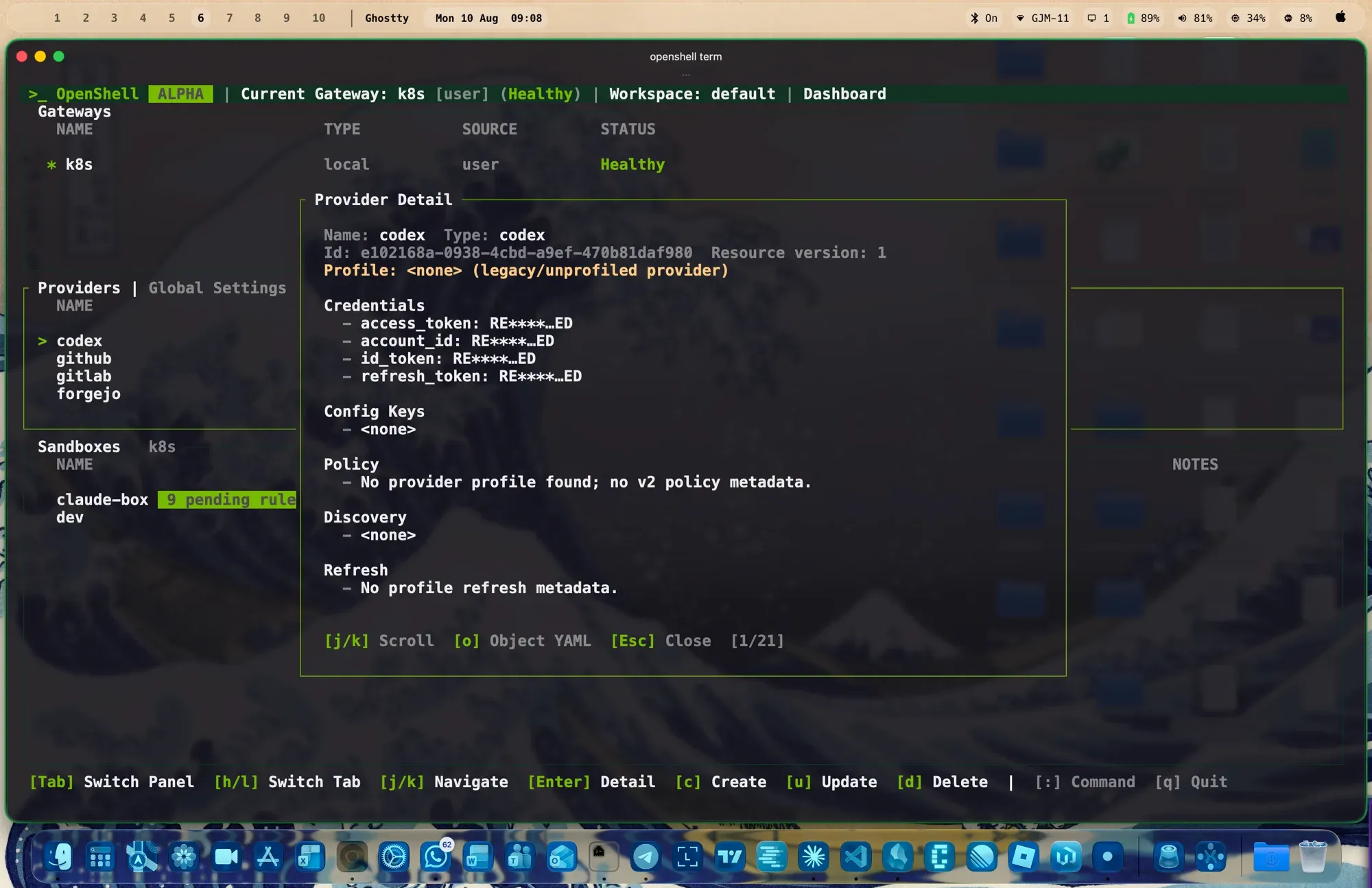Launch Microsoft Excel from the dock
The height and width of the screenshot is (888, 1372).
(310, 856)
